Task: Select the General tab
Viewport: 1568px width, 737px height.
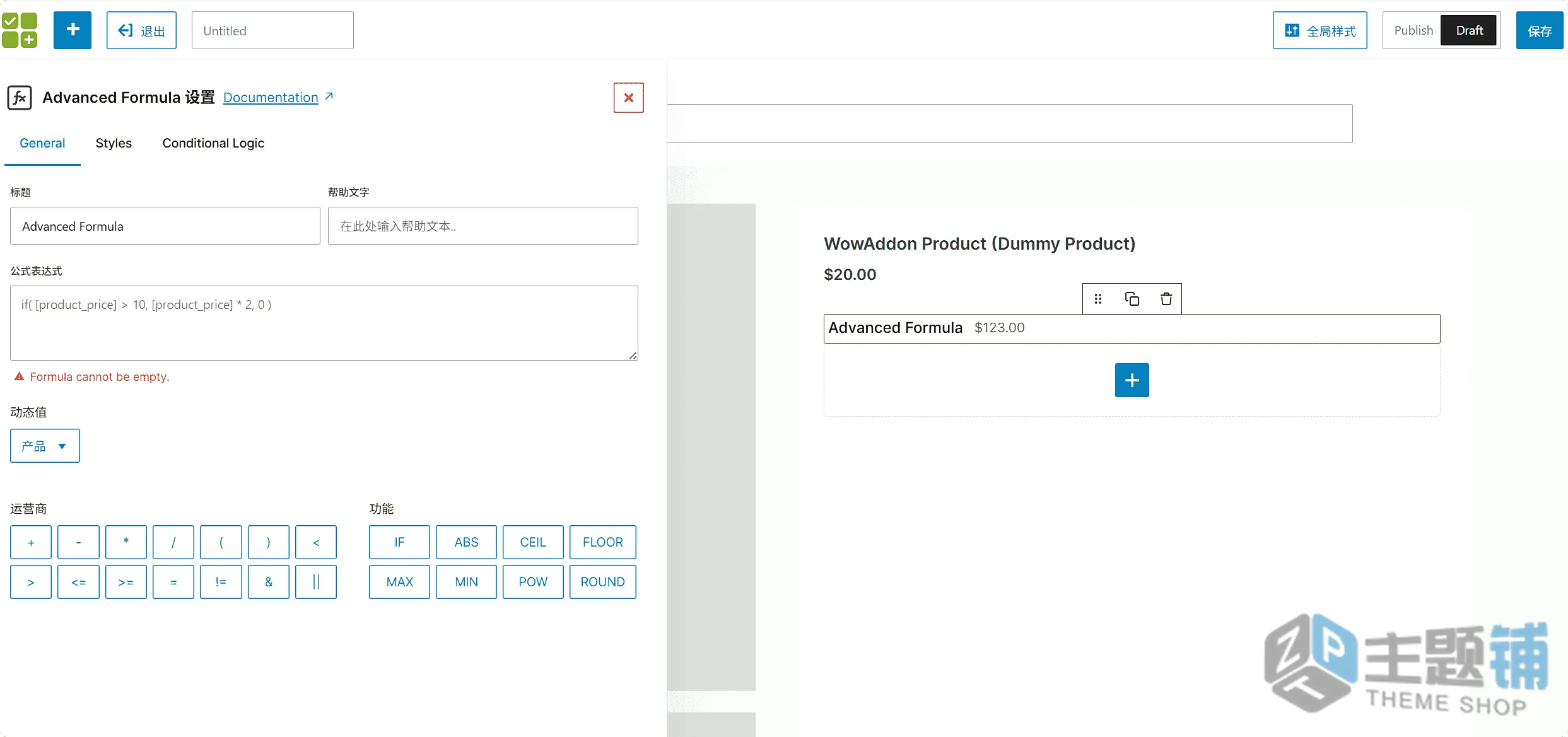Action: click(42, 143)
